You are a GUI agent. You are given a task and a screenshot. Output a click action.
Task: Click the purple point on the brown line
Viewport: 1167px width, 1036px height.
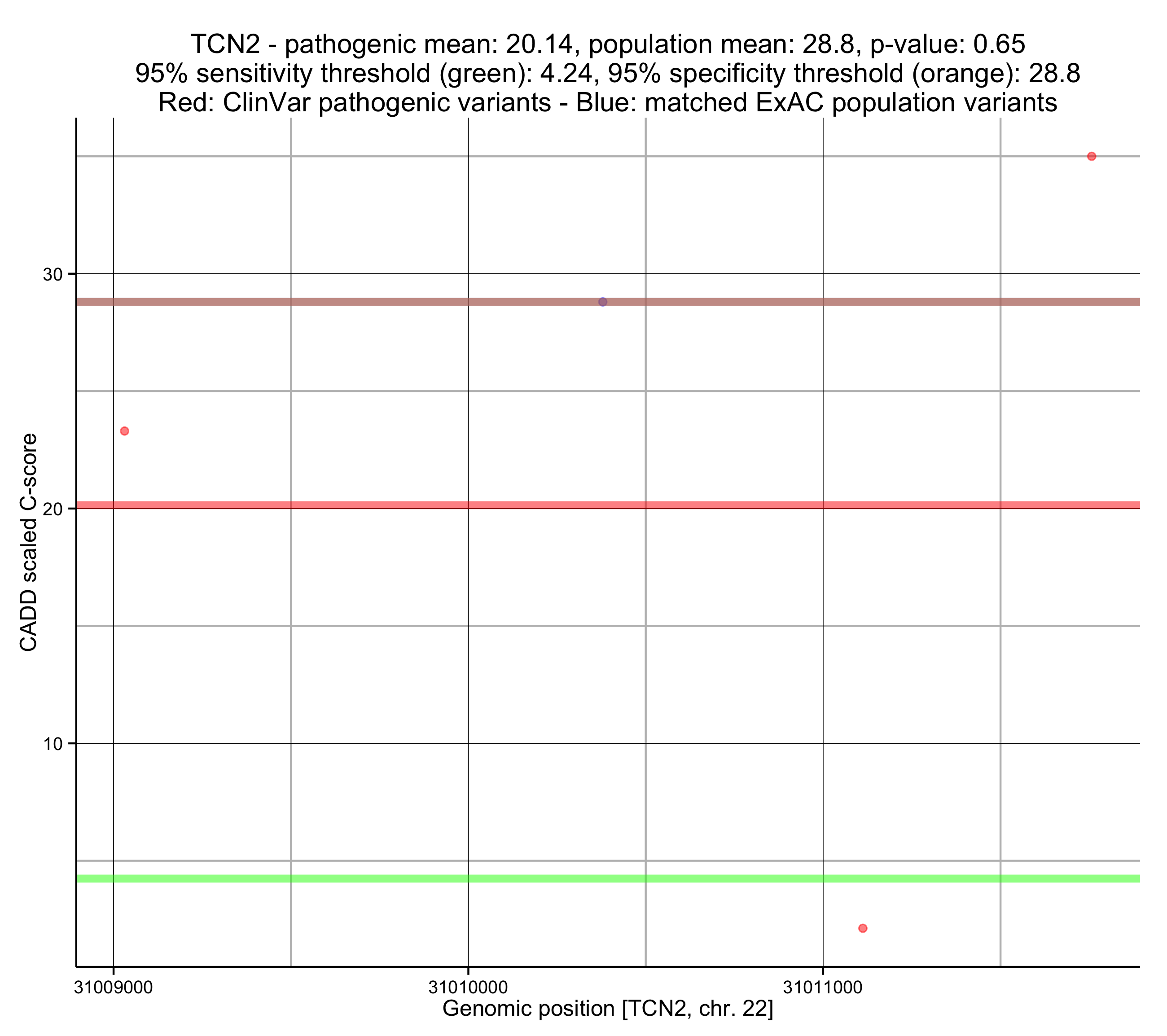(602, 302)
